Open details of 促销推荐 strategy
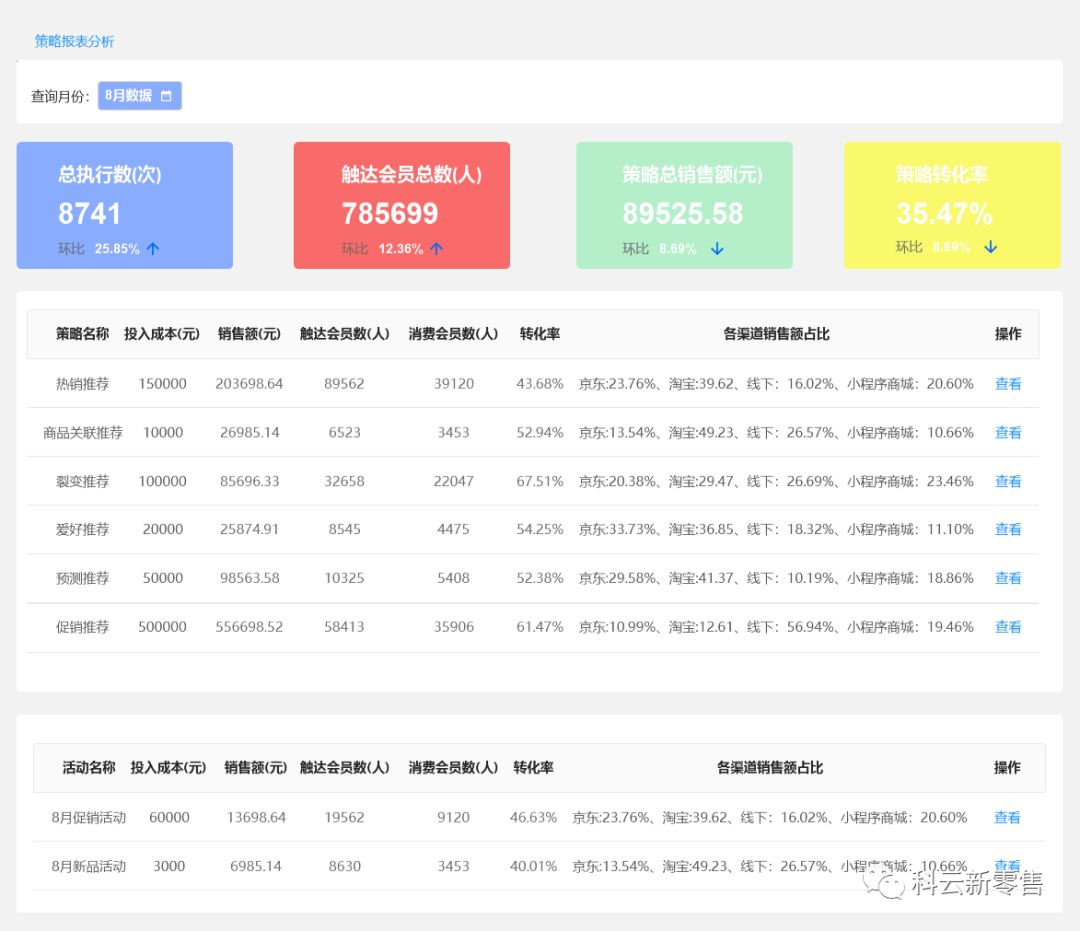Image resolution: width=1080 pixels, height=931 pixels. pyautogui.click(x=1007, y=628)
